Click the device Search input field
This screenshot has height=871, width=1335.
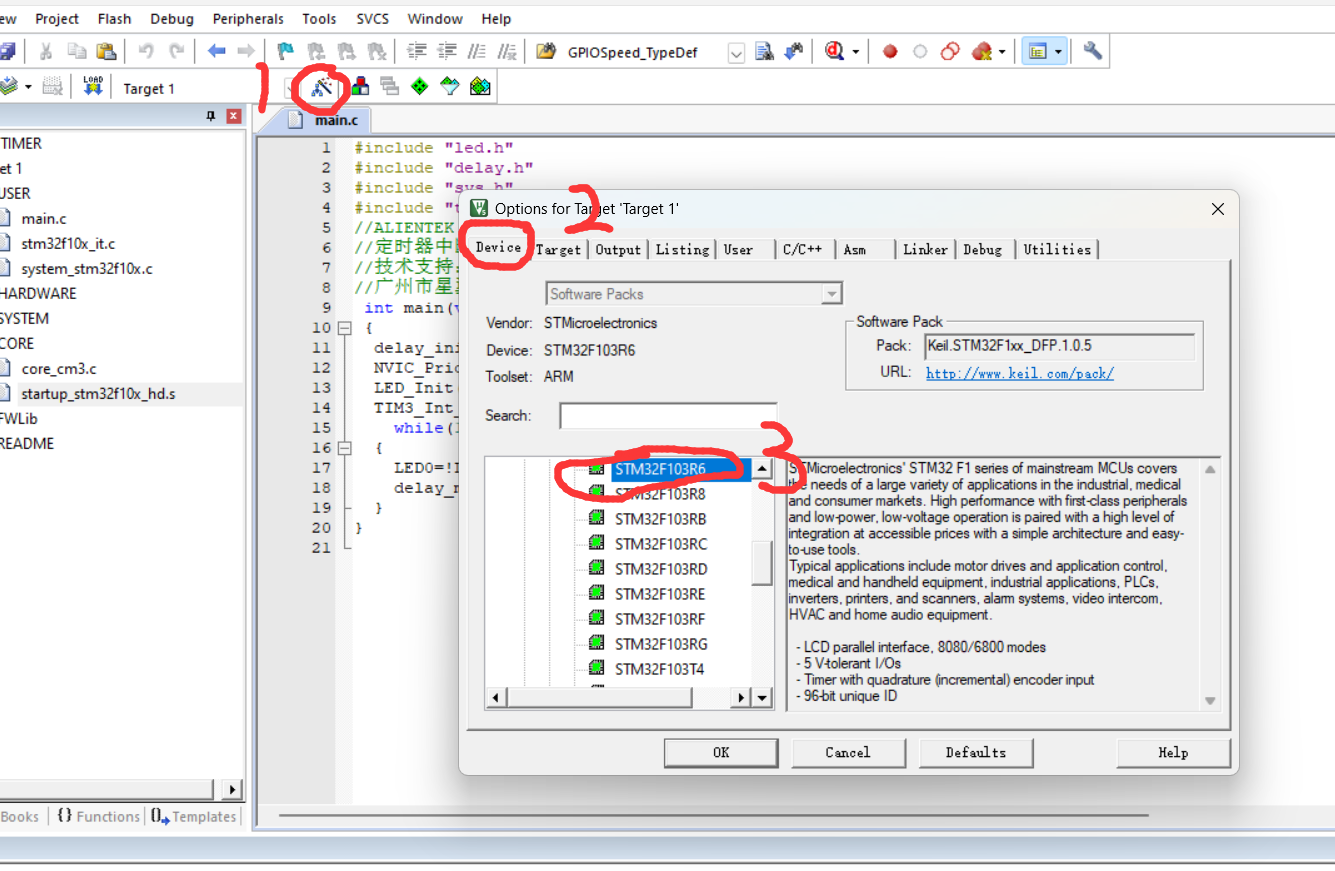pos(668,416)
